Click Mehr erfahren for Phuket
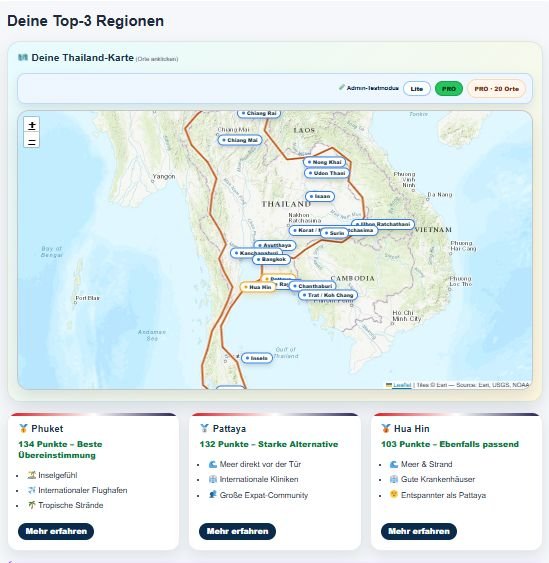 (56, 531)
